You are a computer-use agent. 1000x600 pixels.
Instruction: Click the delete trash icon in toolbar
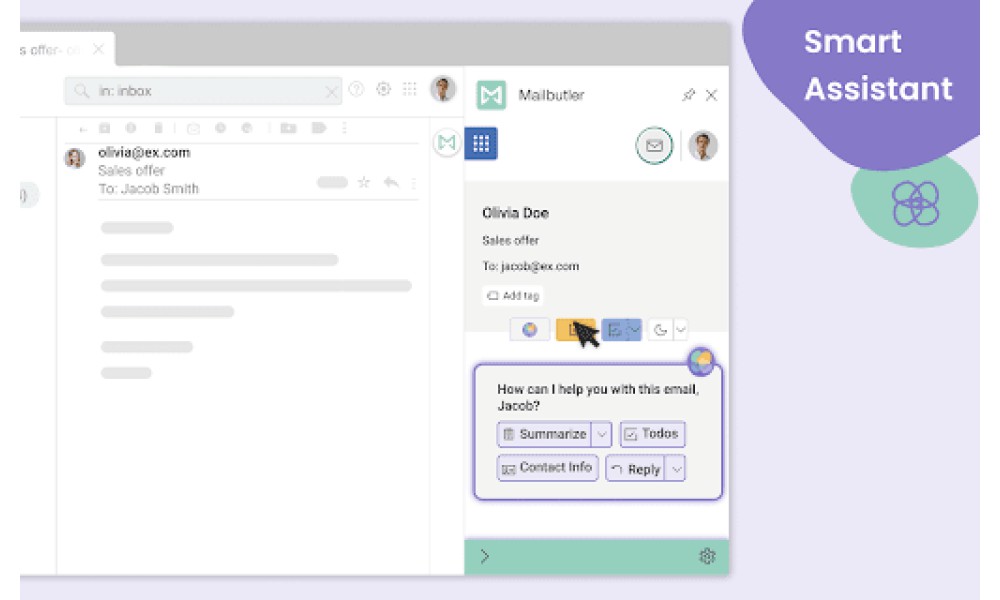(158, 128)
